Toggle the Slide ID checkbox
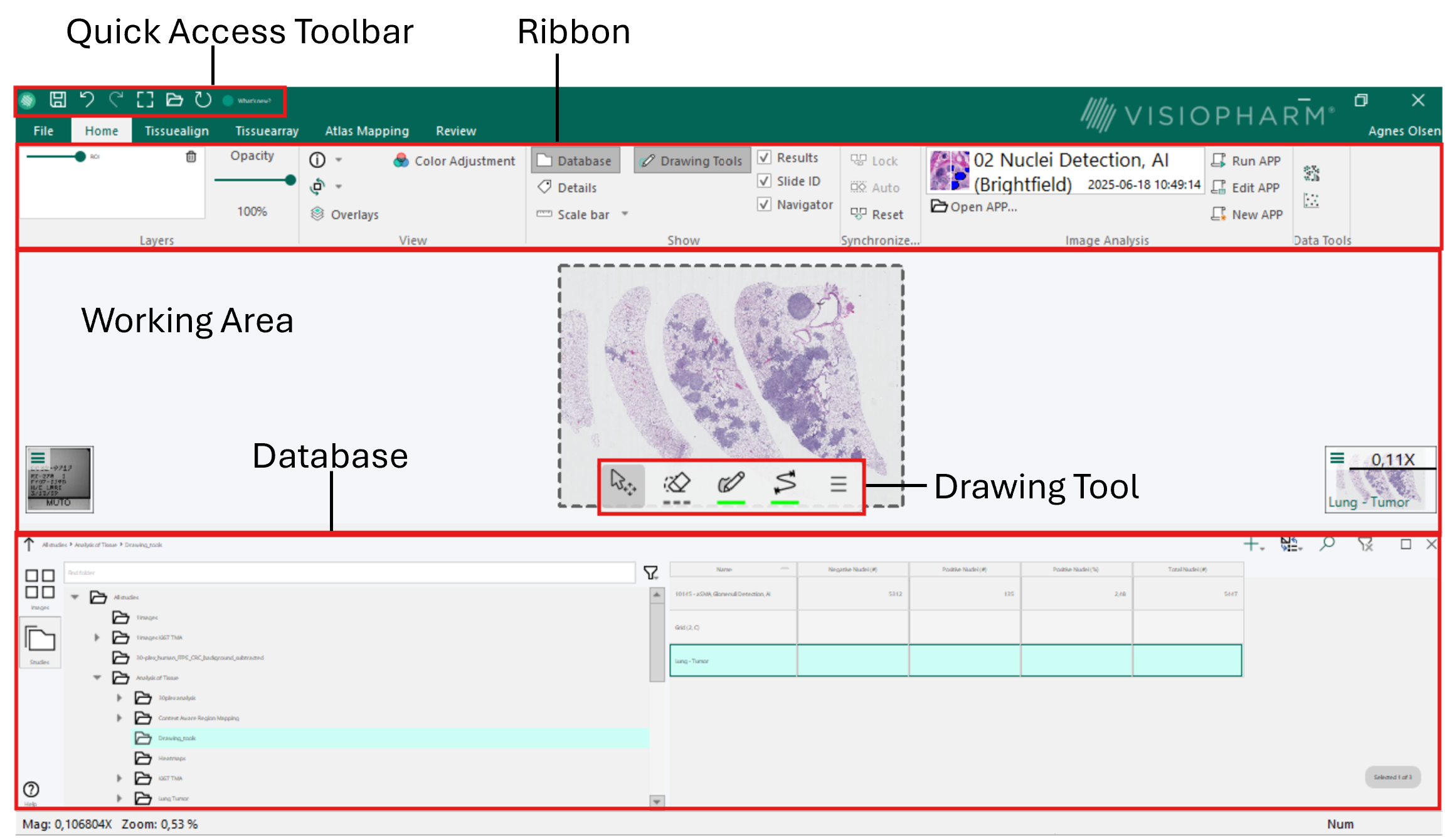Screen dimensions: 1452x840 [764, 181]
